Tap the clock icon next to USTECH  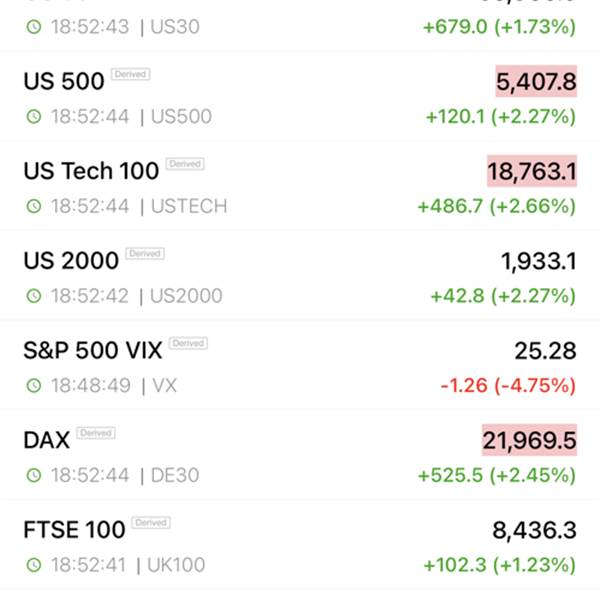[x=34, y=206]
